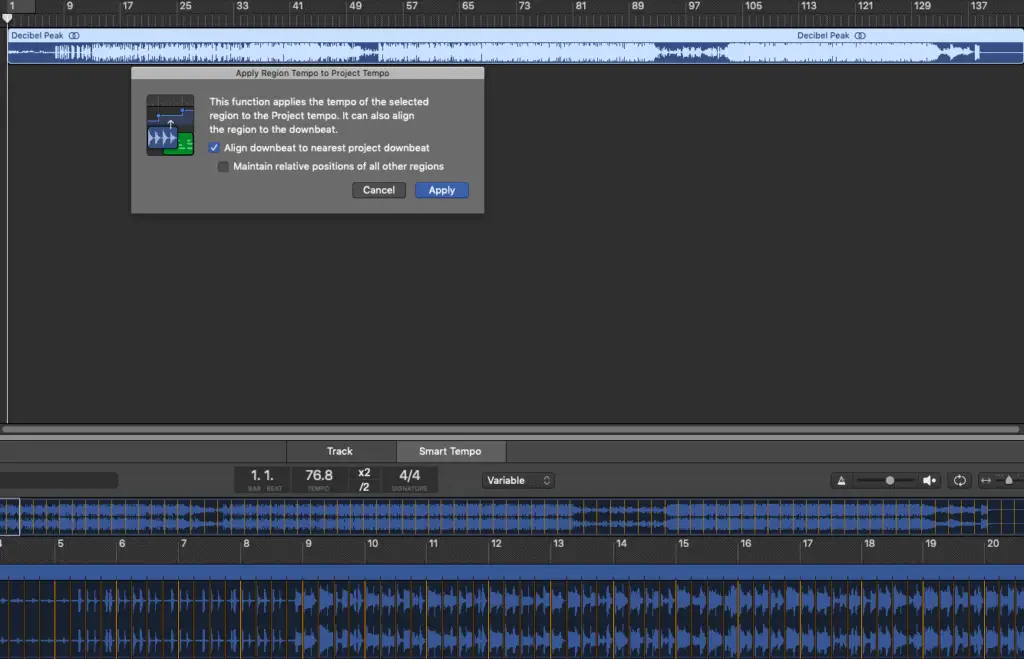1024x659 pixels.
Task: Click the right Decibel Peak region label
Action: tap(823, 36)
